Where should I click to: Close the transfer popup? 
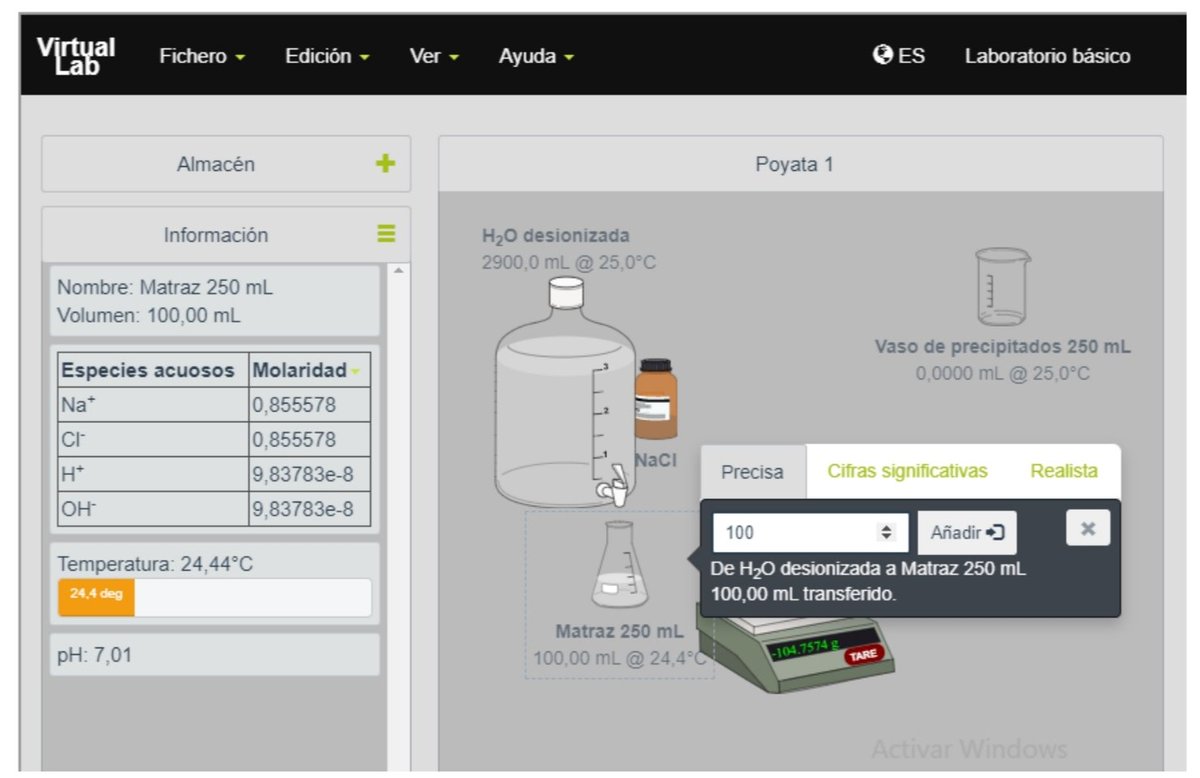[1088, 528]
